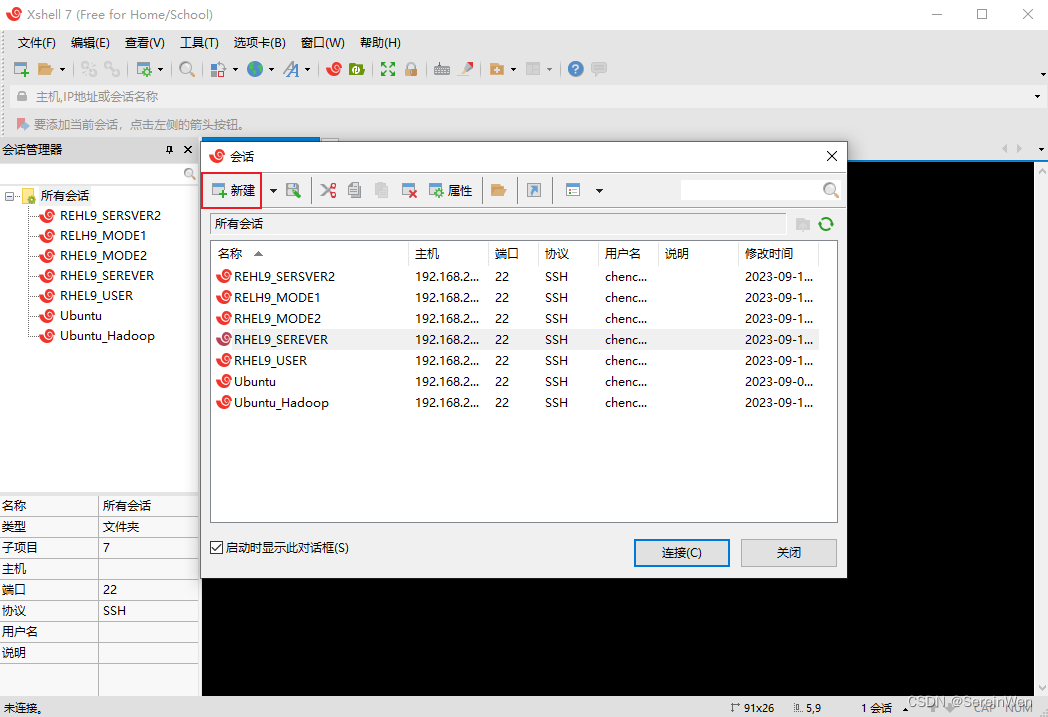Sort sessions by 名称 column header
The height and width of the screenshot is (717, 1048).
(309, 254)
